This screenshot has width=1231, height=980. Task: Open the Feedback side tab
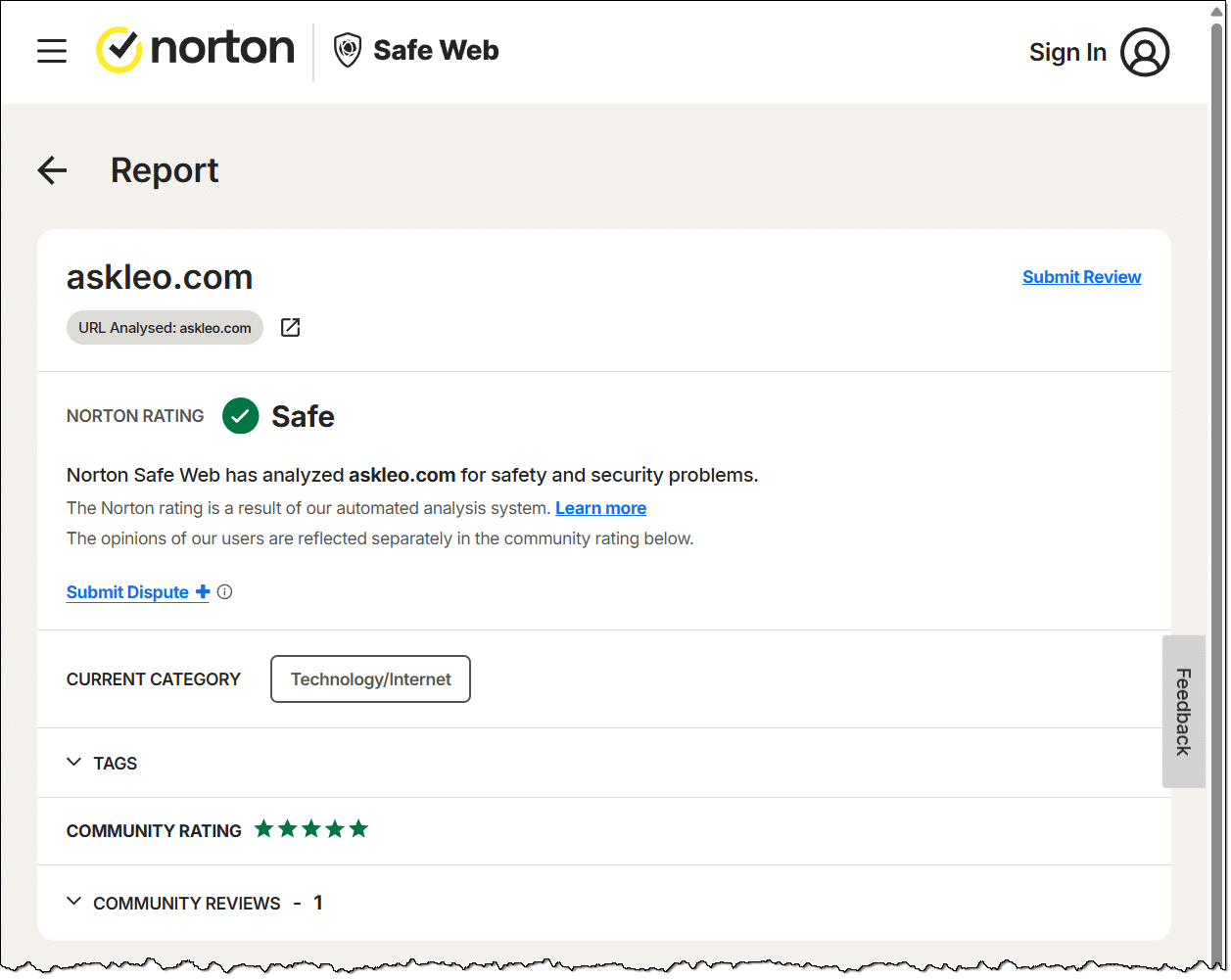tap(1183, 712)
